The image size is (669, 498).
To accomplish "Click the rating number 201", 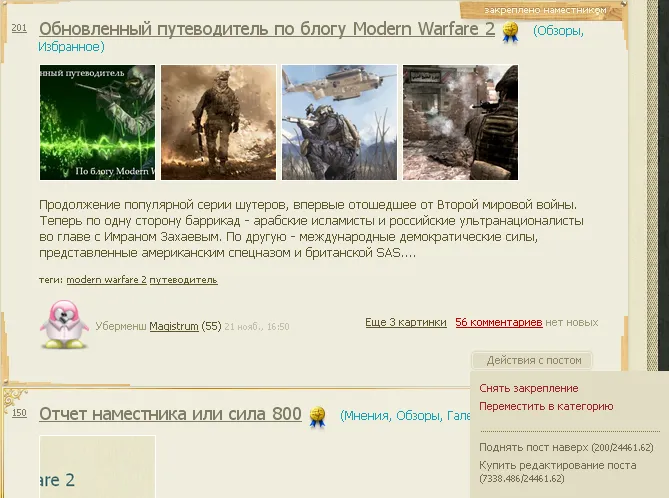I will [x=19, y=28].
